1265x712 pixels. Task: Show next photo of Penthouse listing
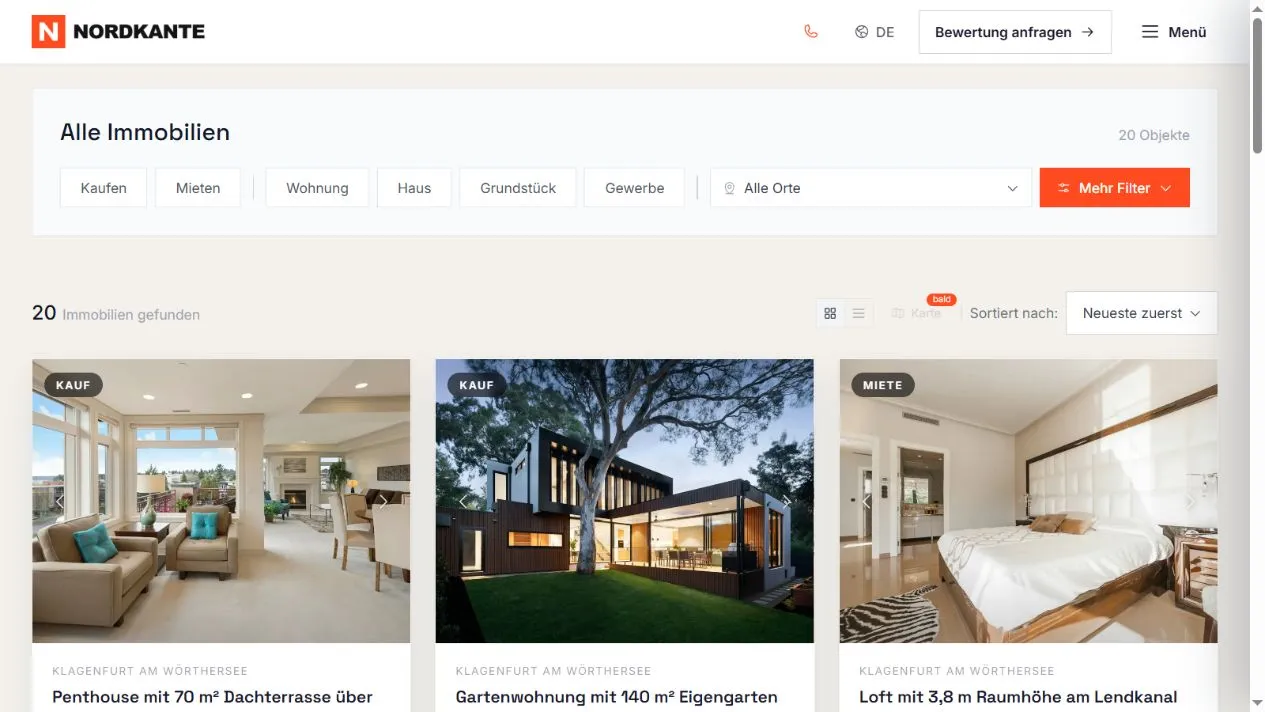coord(383,501)
